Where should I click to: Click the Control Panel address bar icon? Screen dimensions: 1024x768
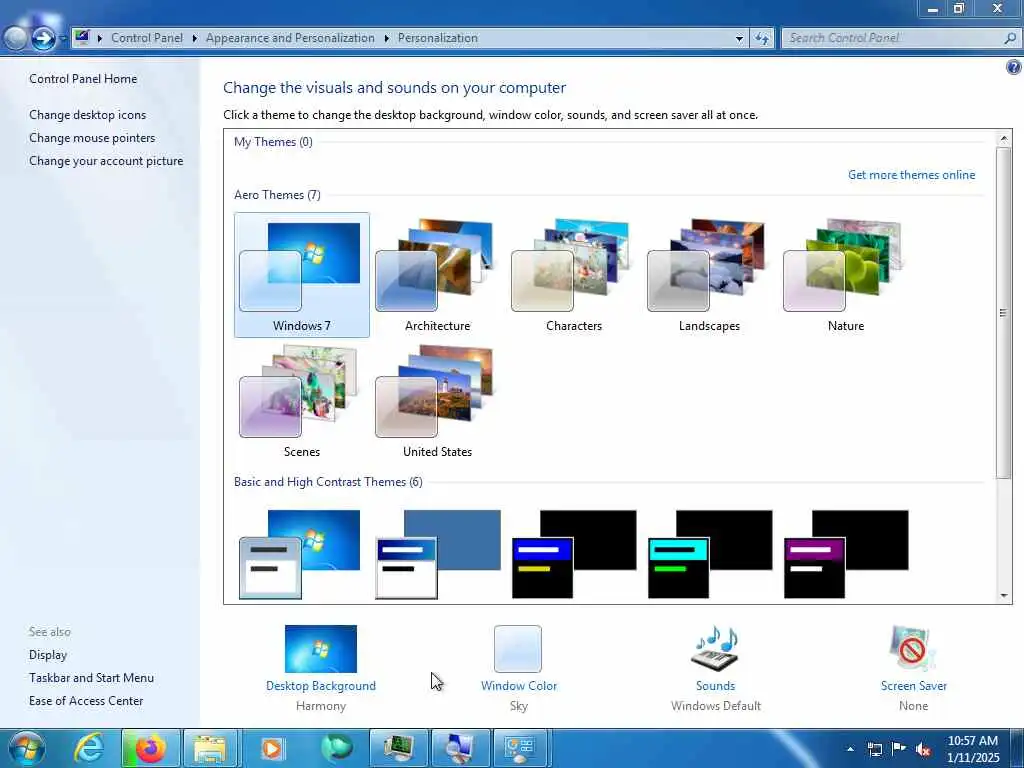(x=82, y=38)
